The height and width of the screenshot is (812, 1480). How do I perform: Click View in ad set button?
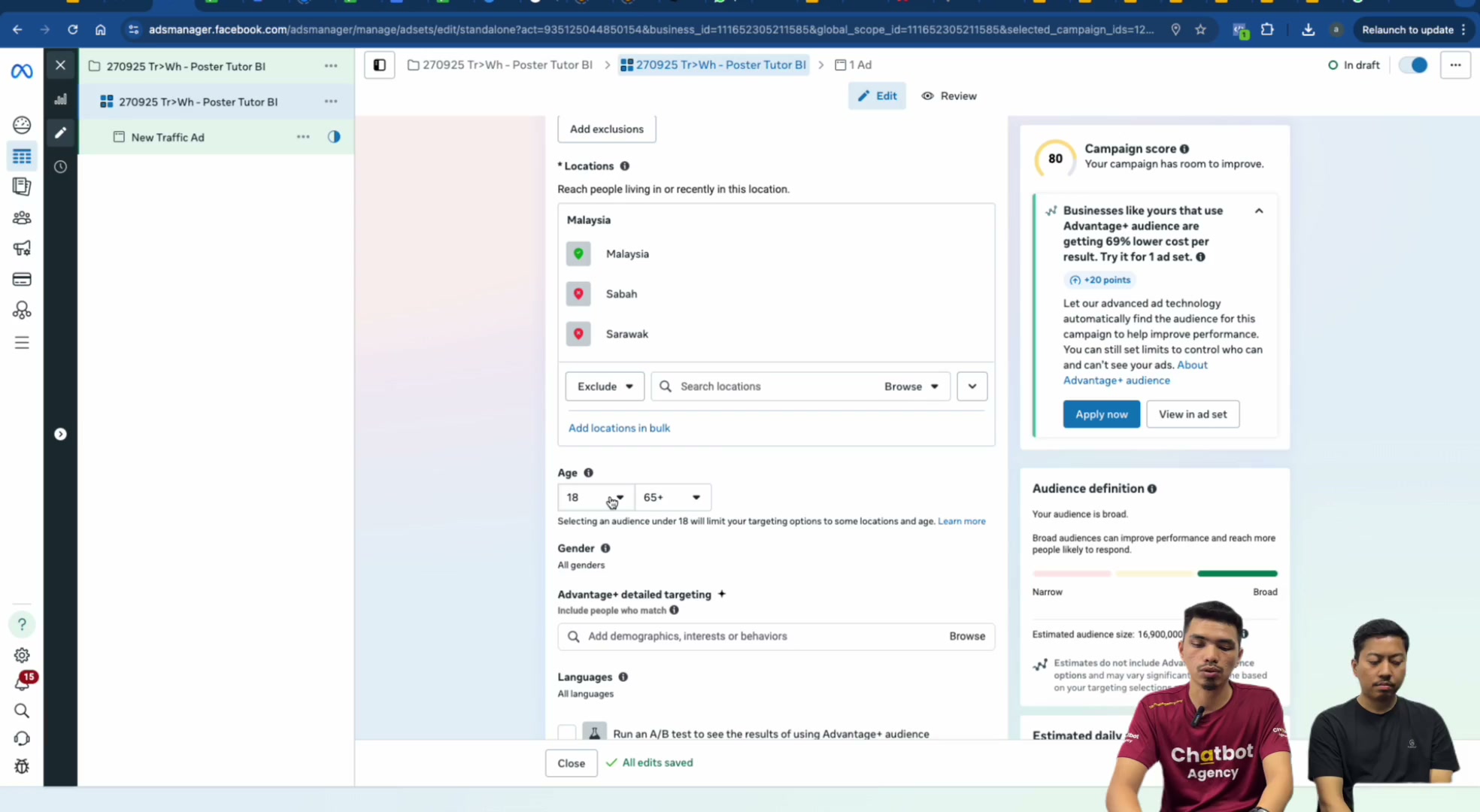(x=1193, y=414)
